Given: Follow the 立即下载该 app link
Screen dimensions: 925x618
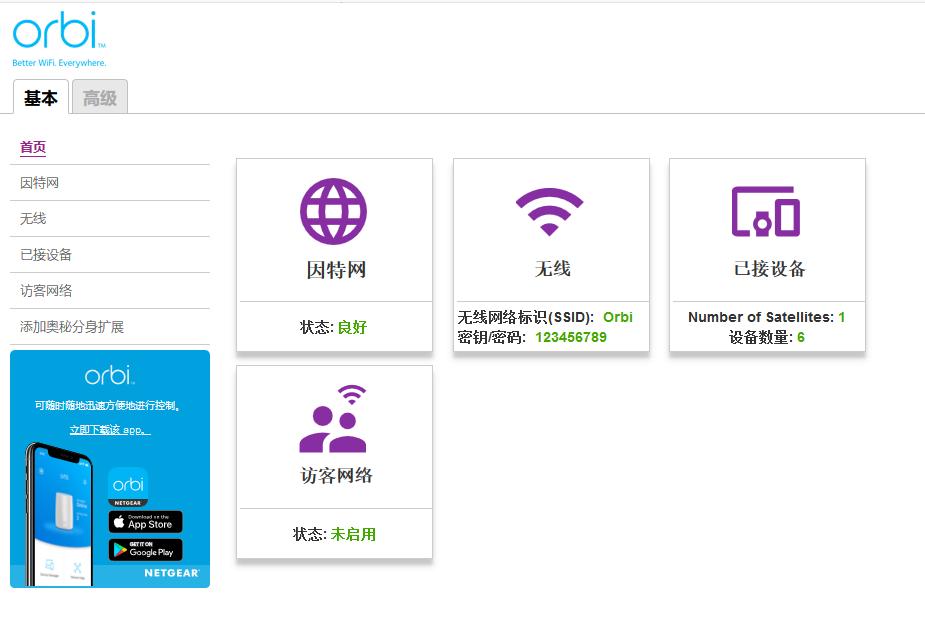Looking at the screenshot, I should pyautogui.click(x=110, y=430).
